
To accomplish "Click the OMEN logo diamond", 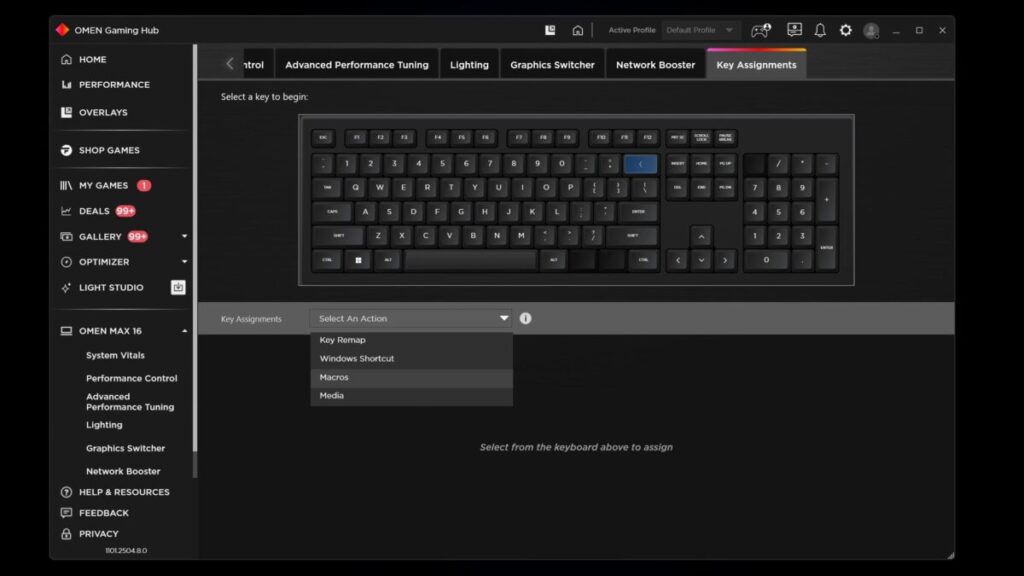I will click(x=62, y=30).
